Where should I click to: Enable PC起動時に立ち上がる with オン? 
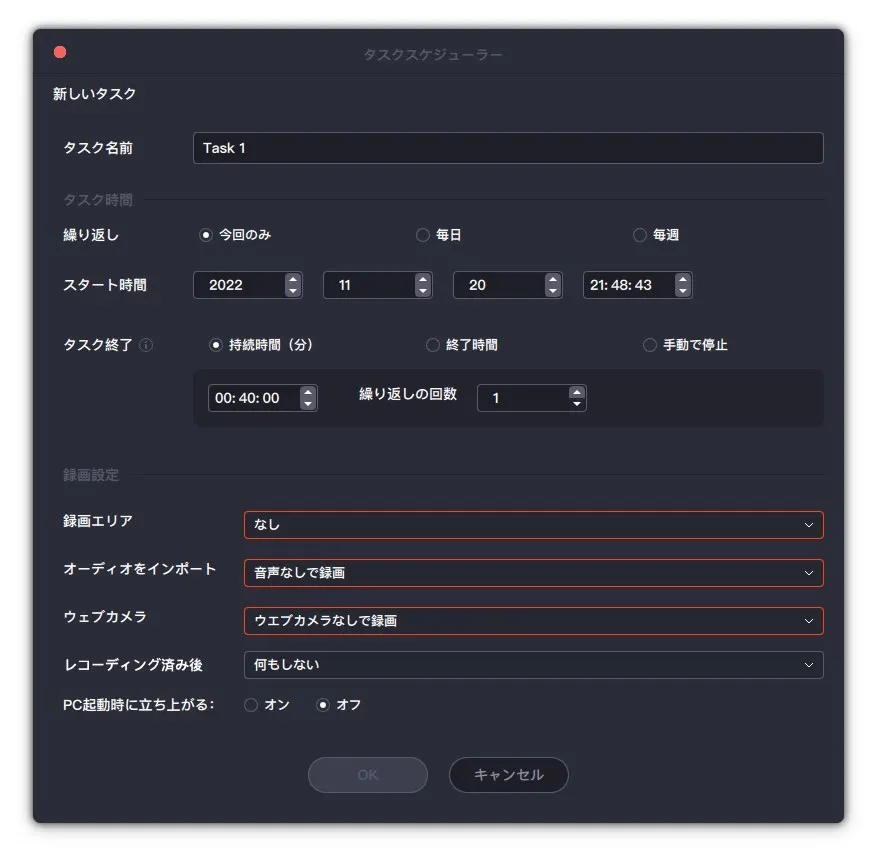pos(251,705)
